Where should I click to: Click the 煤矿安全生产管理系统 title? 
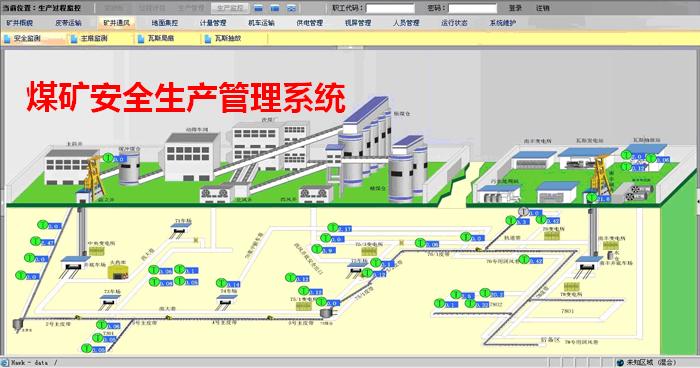[x=186, y=97]
